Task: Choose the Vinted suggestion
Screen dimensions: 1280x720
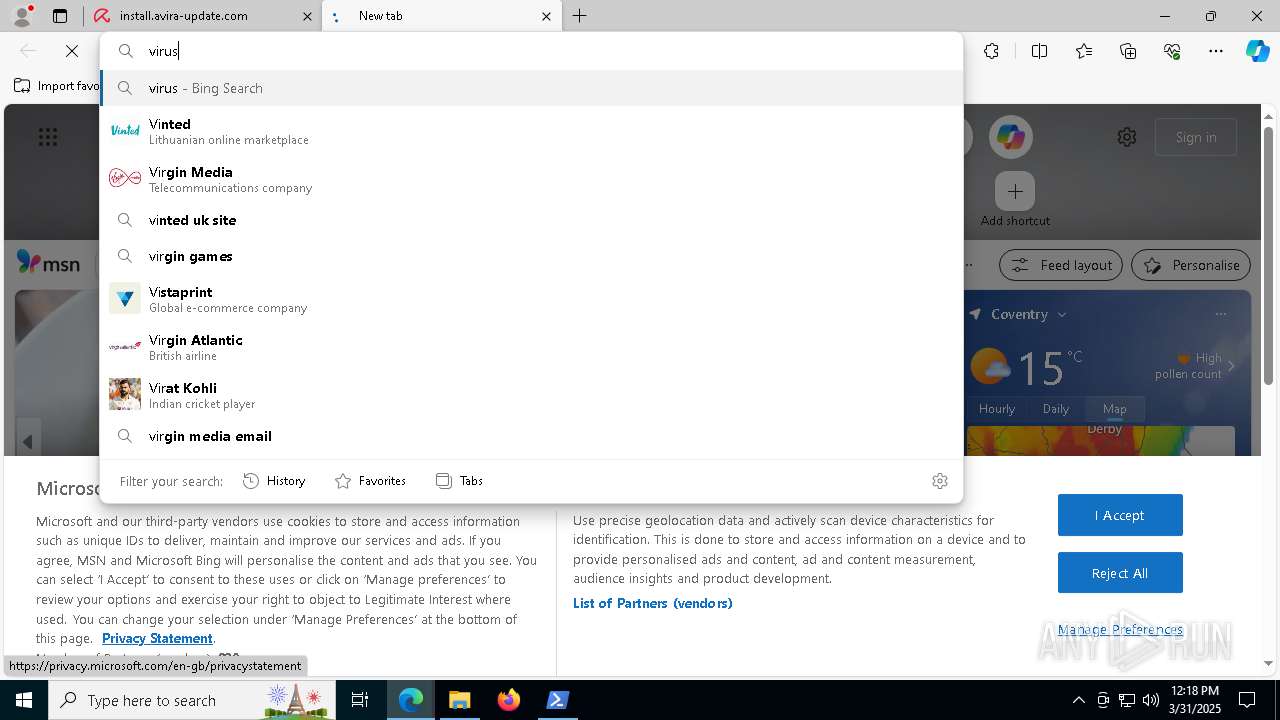Action: [x=531, y=131]
